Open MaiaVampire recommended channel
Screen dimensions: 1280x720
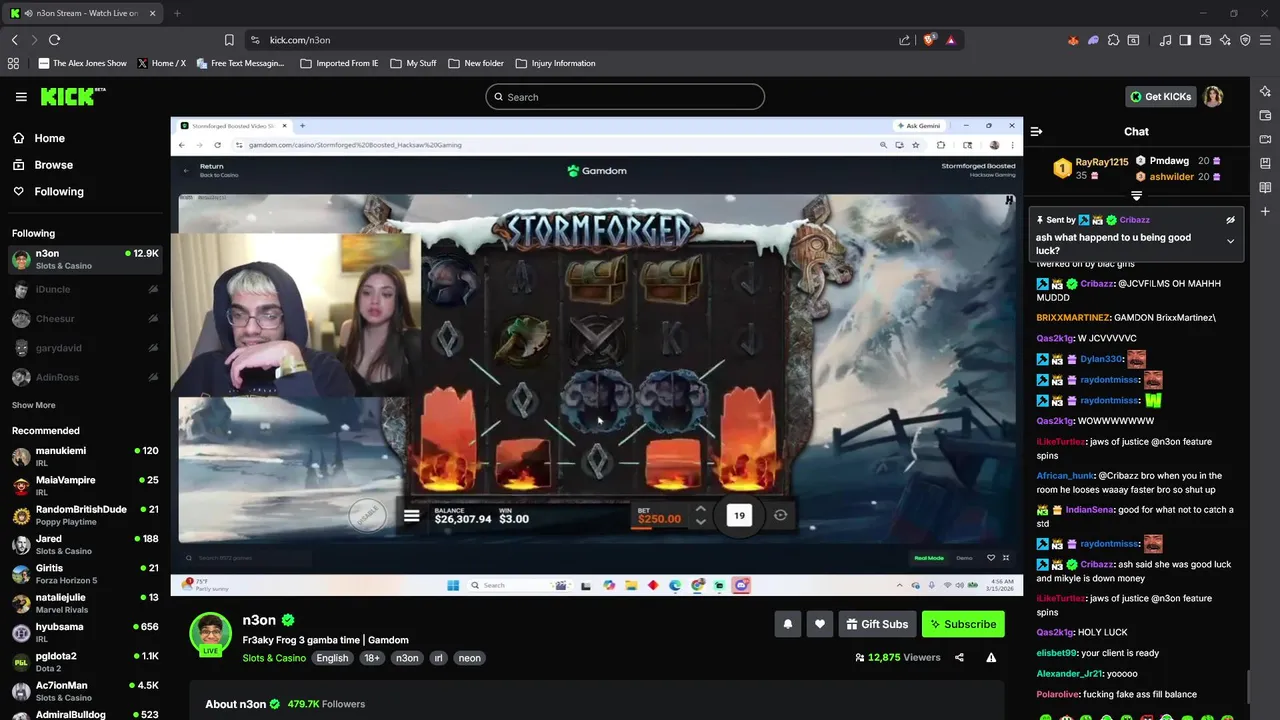click(85, 486)
